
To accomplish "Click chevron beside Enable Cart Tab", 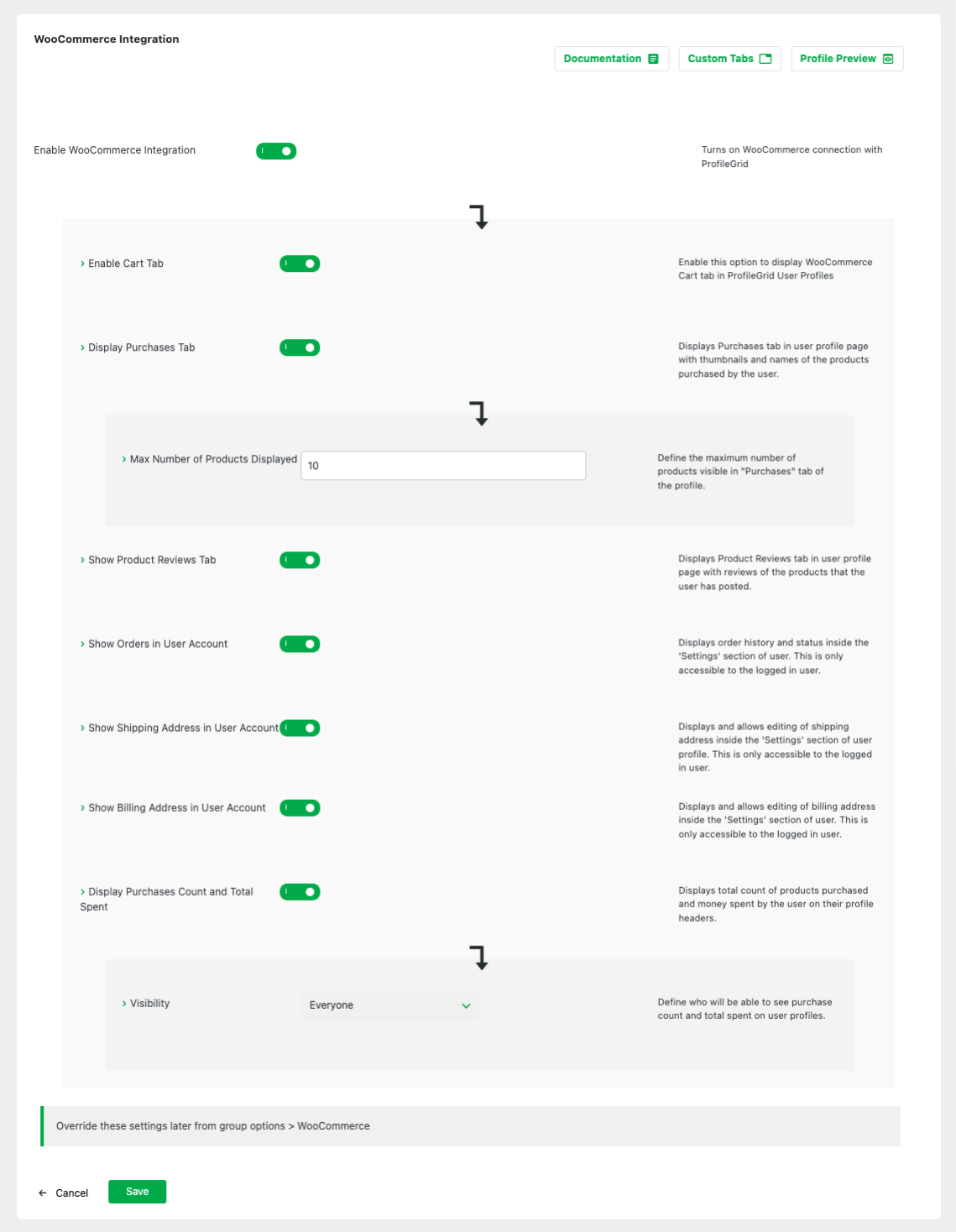I will (82, 264).
